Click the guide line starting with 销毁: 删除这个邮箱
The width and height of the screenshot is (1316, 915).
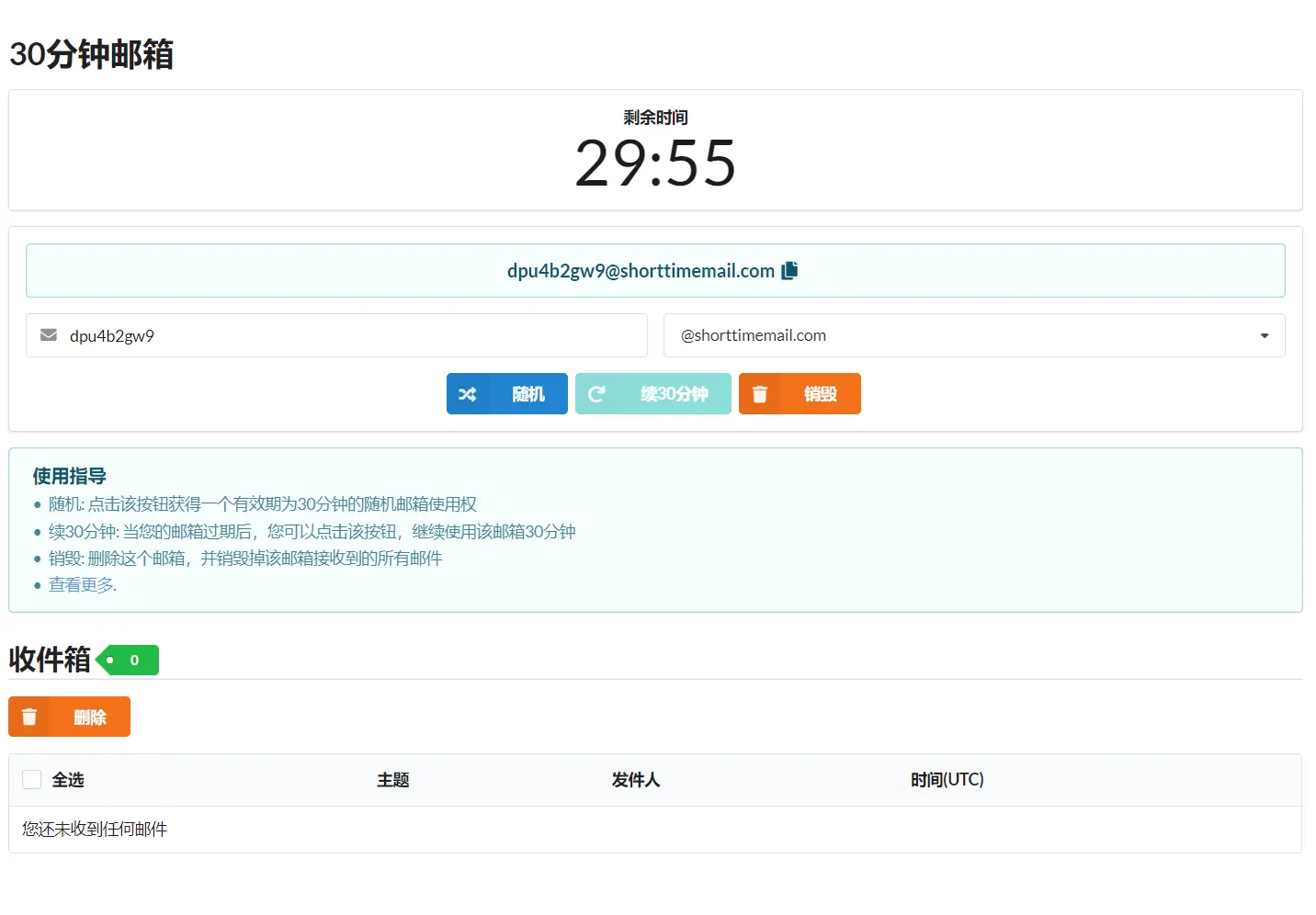coord(245,559)
